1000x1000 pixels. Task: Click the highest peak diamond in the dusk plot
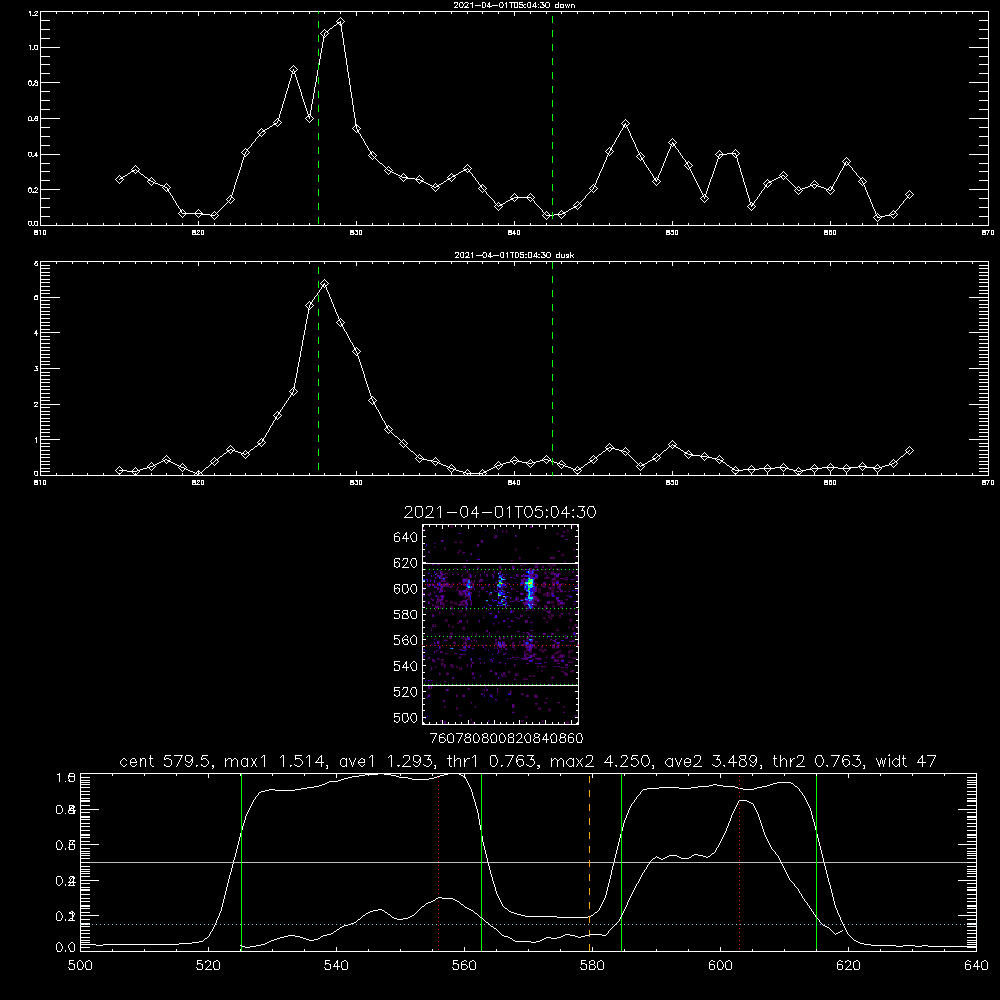click(x=325, y=284)
